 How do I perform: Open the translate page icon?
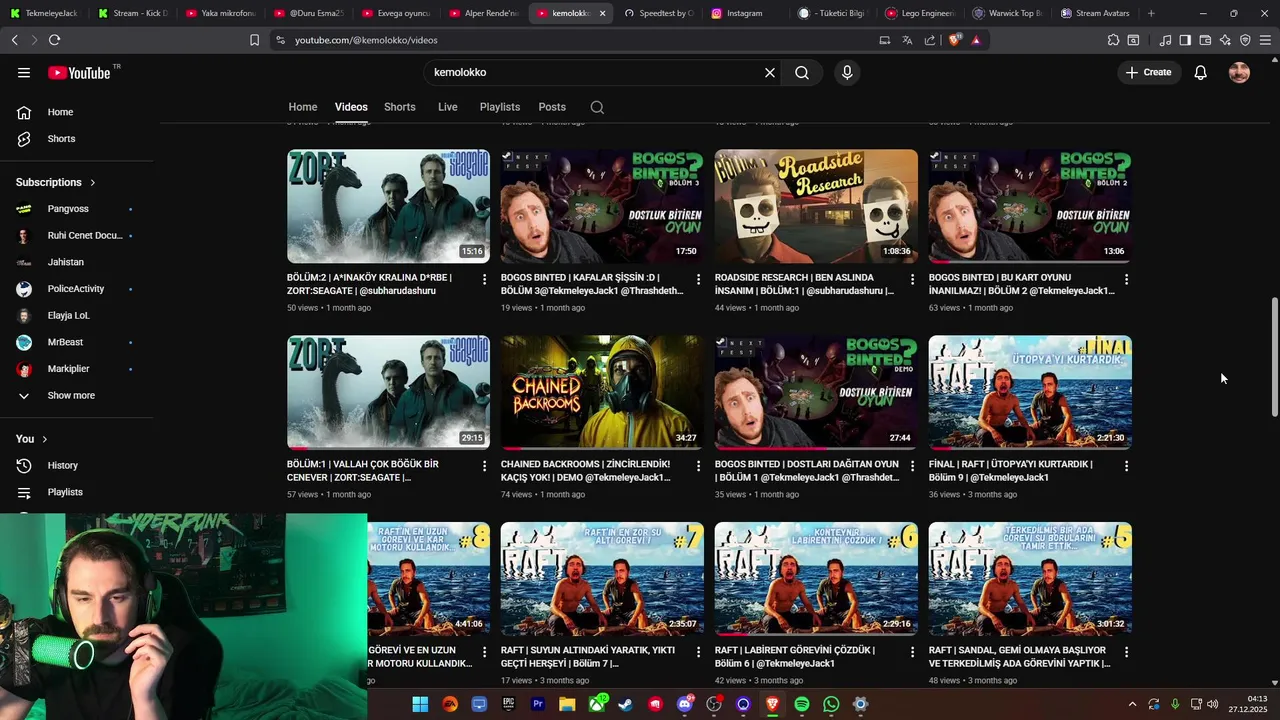click(x=907, y=40)
